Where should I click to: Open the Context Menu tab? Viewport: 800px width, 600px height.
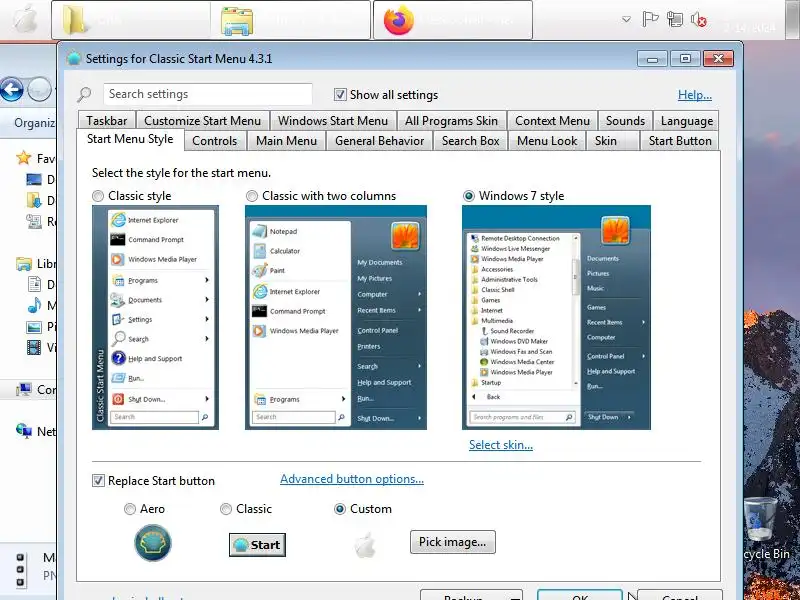coord(552,121)
